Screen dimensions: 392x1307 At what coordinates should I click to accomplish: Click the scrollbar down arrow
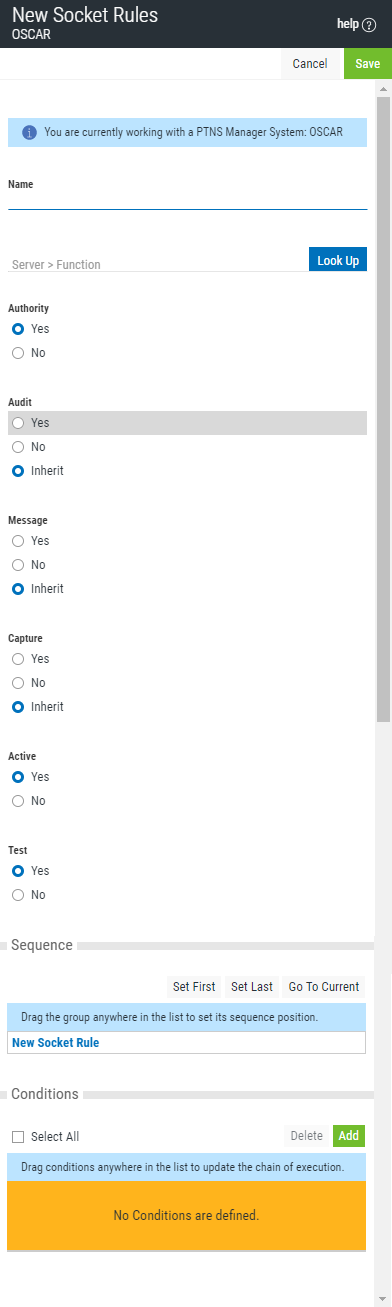pyautogui.click(x=383, y=1299)
